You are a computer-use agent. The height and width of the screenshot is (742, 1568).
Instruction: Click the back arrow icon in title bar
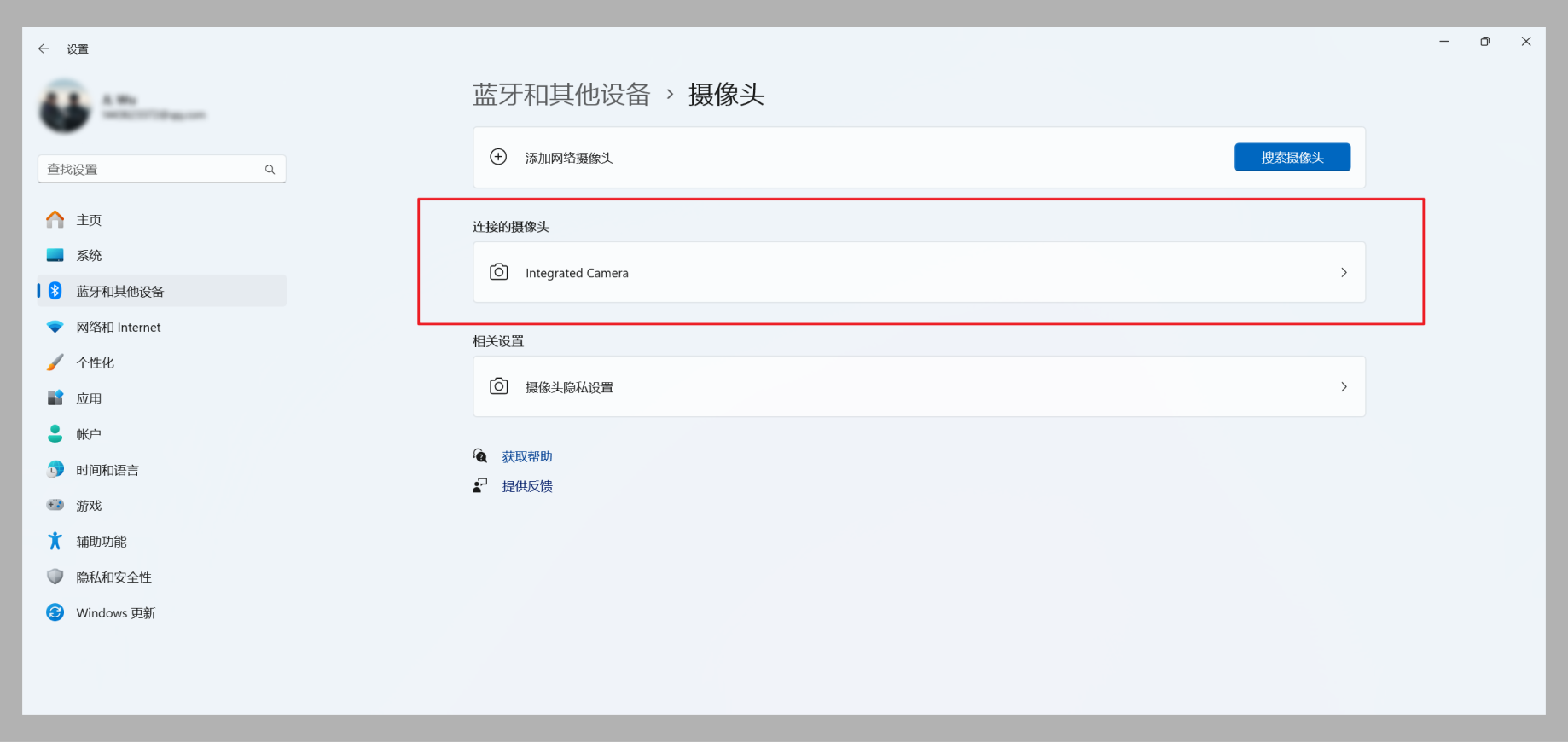point(44,49)
